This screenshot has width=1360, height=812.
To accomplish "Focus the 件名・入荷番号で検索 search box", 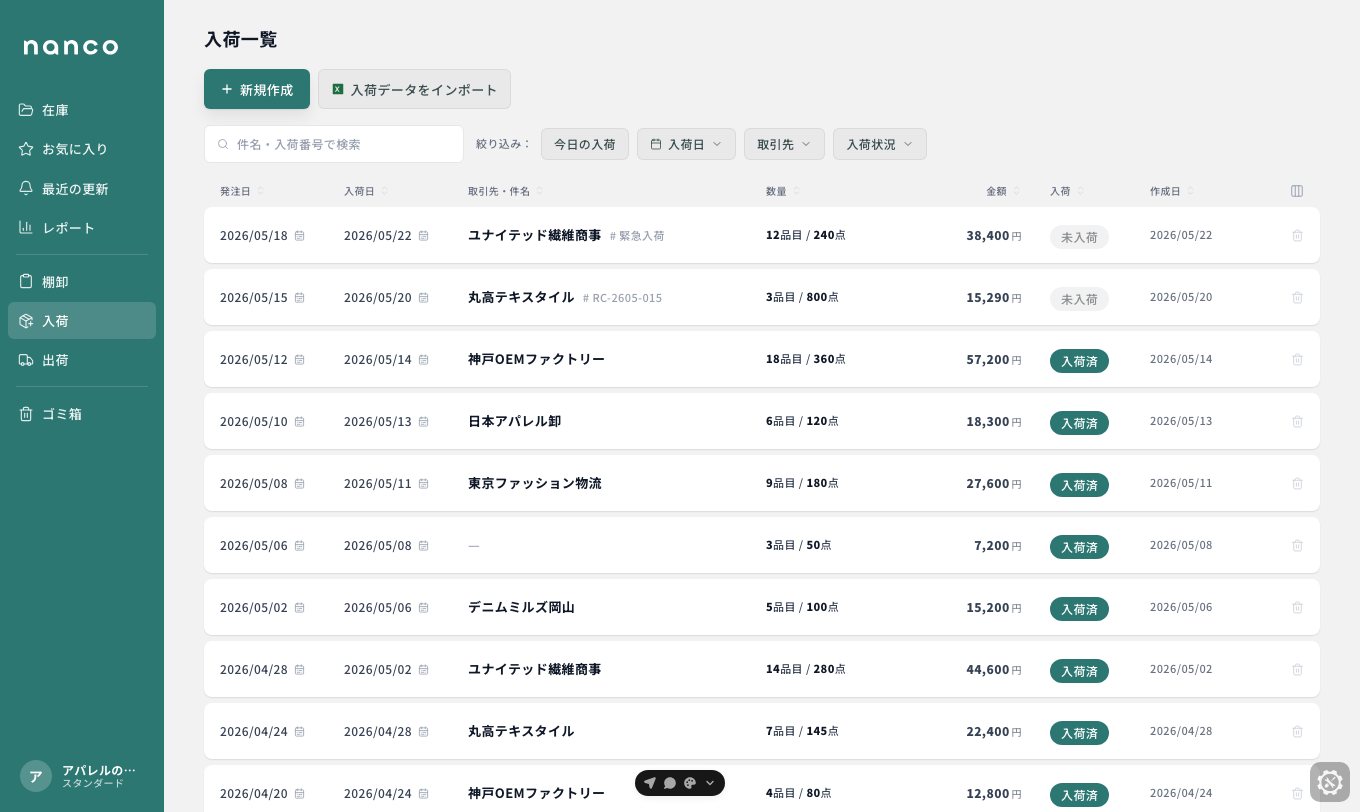I will [x=334, y=144].
